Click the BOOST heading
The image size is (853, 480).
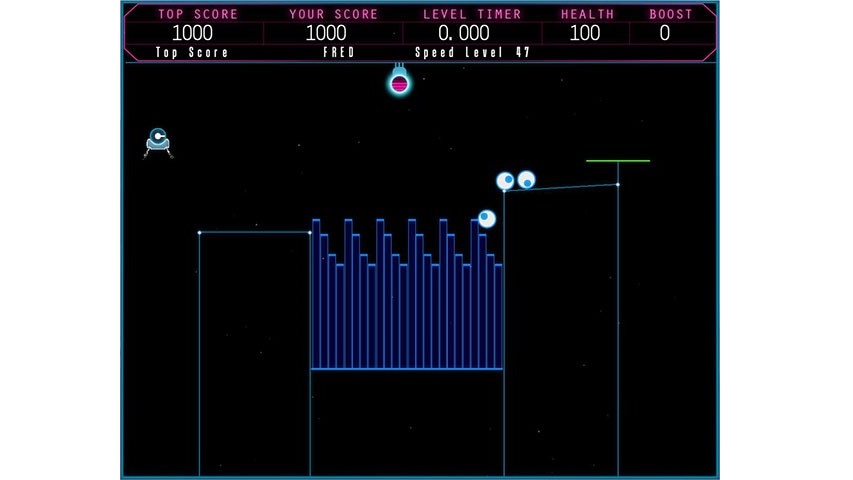[x=671, y=14]
